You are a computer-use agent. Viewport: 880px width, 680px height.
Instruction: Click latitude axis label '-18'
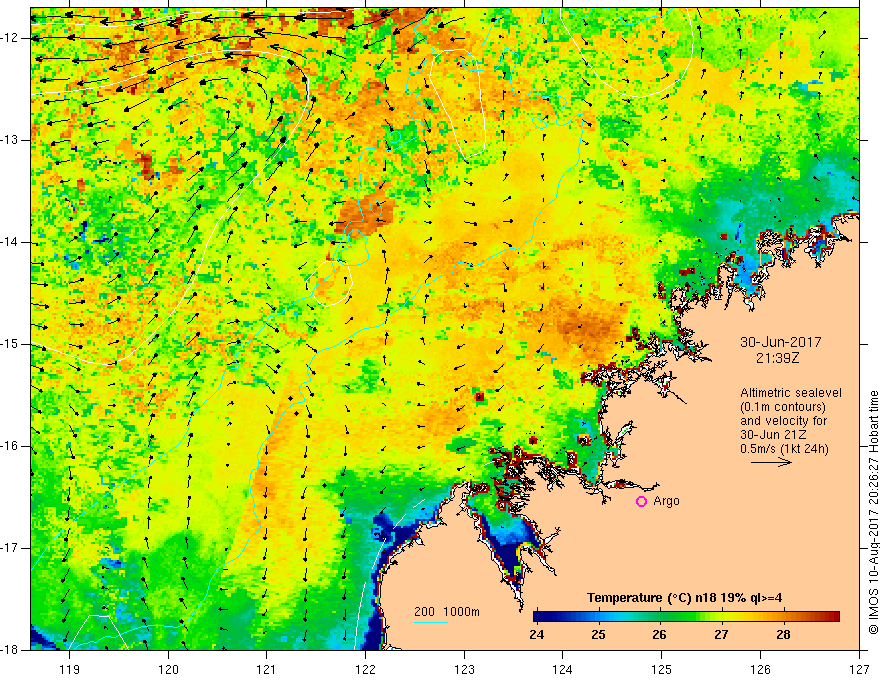tap(11, 650)
